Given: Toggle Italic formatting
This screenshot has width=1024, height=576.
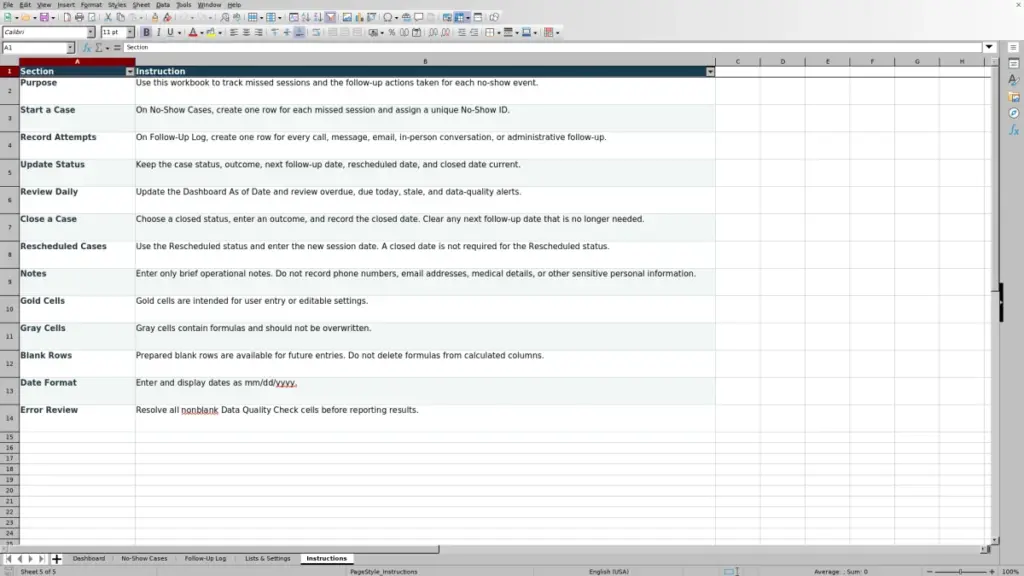Looking at the screenshot, I should click(159, 33).
